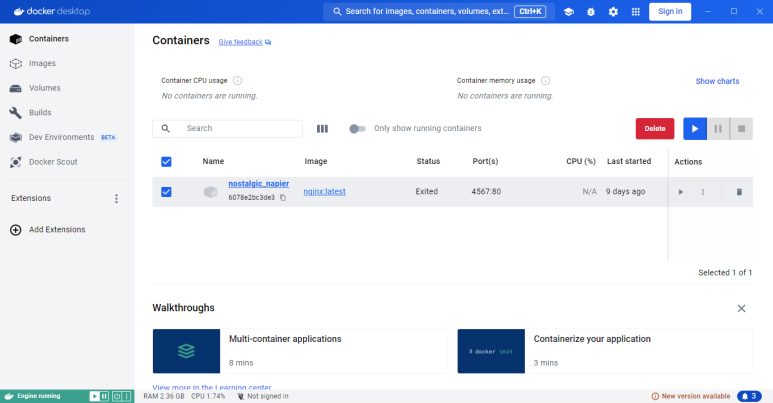This screenshot has height=403, width=773.
Task: Open Multi-container applications walkthrough thumbnail
Action: click(x=186, y=351)
